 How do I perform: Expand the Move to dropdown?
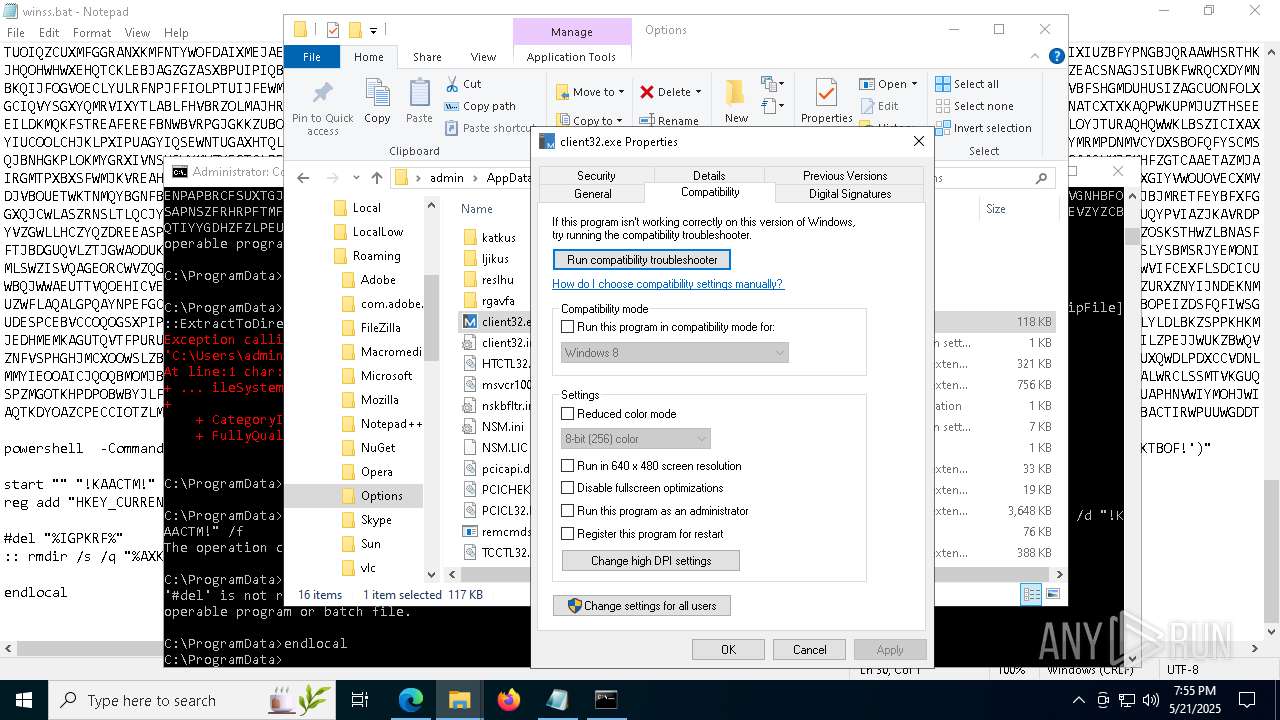click(621, 92)
